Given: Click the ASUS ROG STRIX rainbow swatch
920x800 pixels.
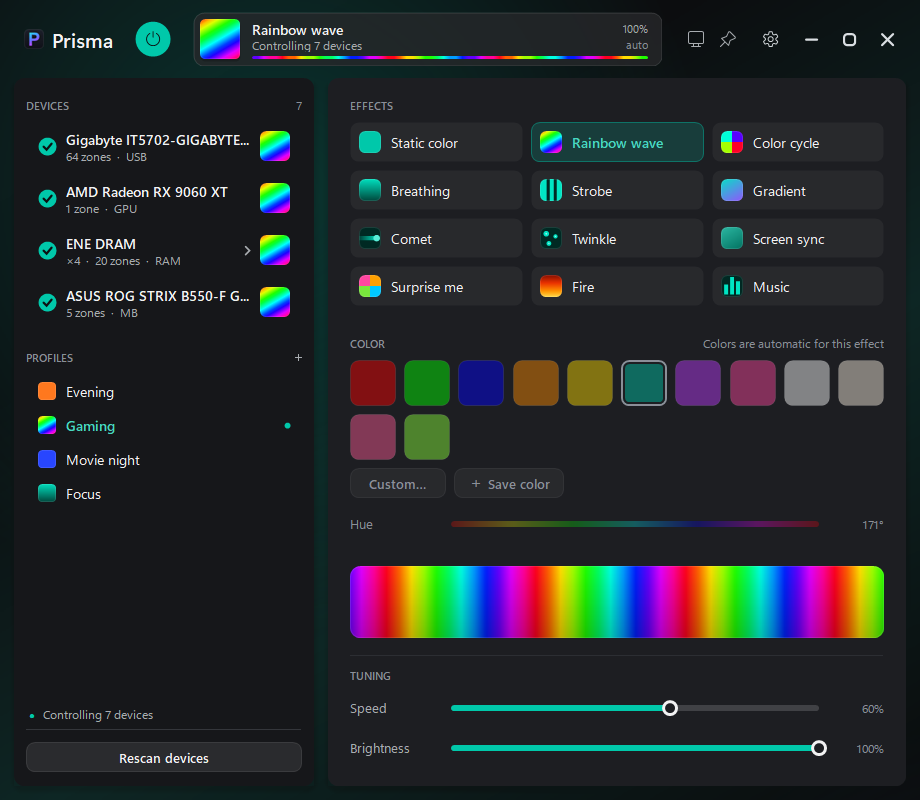Looking at the screenshot, I should coord(275,302).
